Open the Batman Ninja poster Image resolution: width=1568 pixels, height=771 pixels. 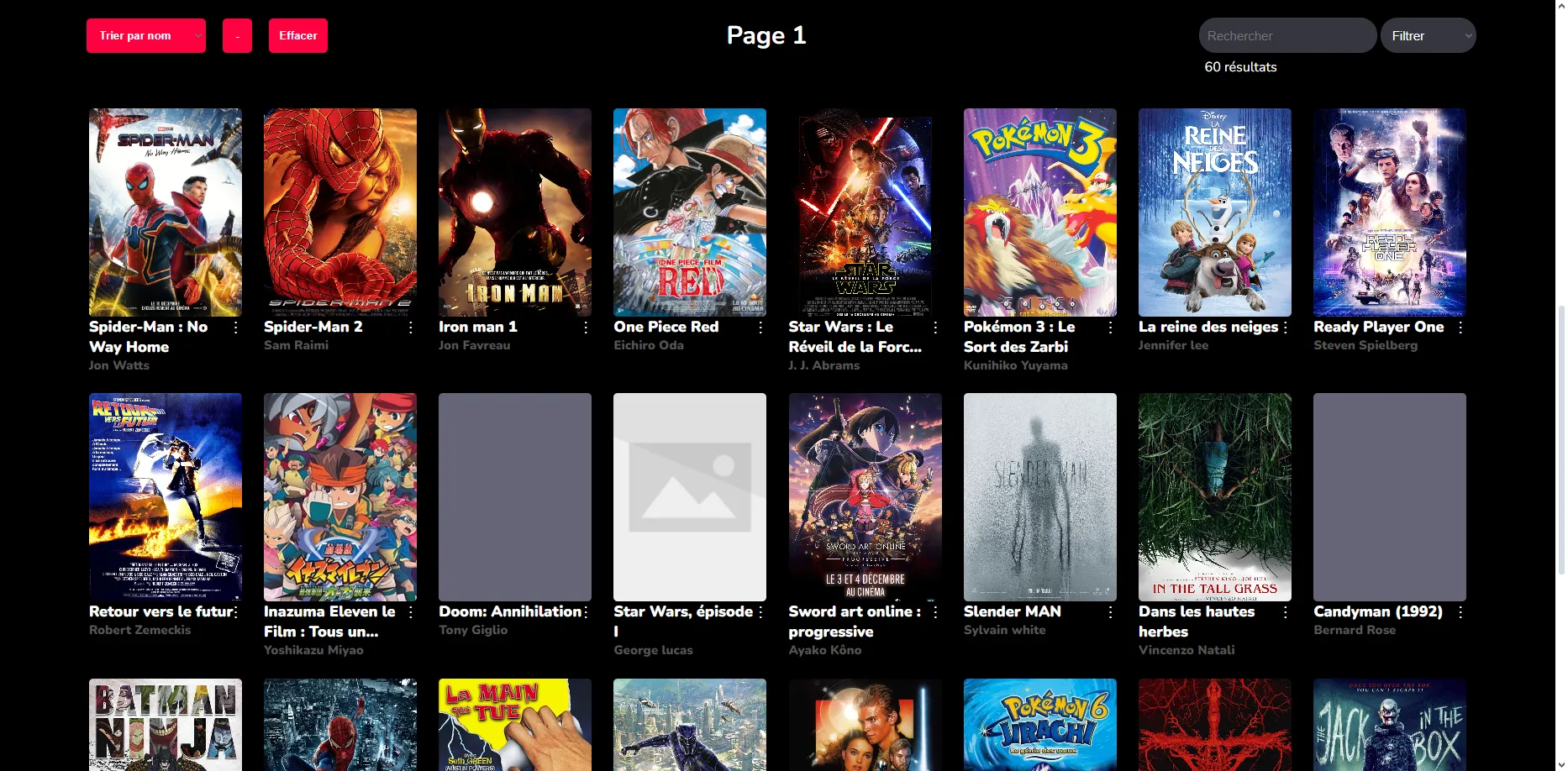[x=166, y=725]
